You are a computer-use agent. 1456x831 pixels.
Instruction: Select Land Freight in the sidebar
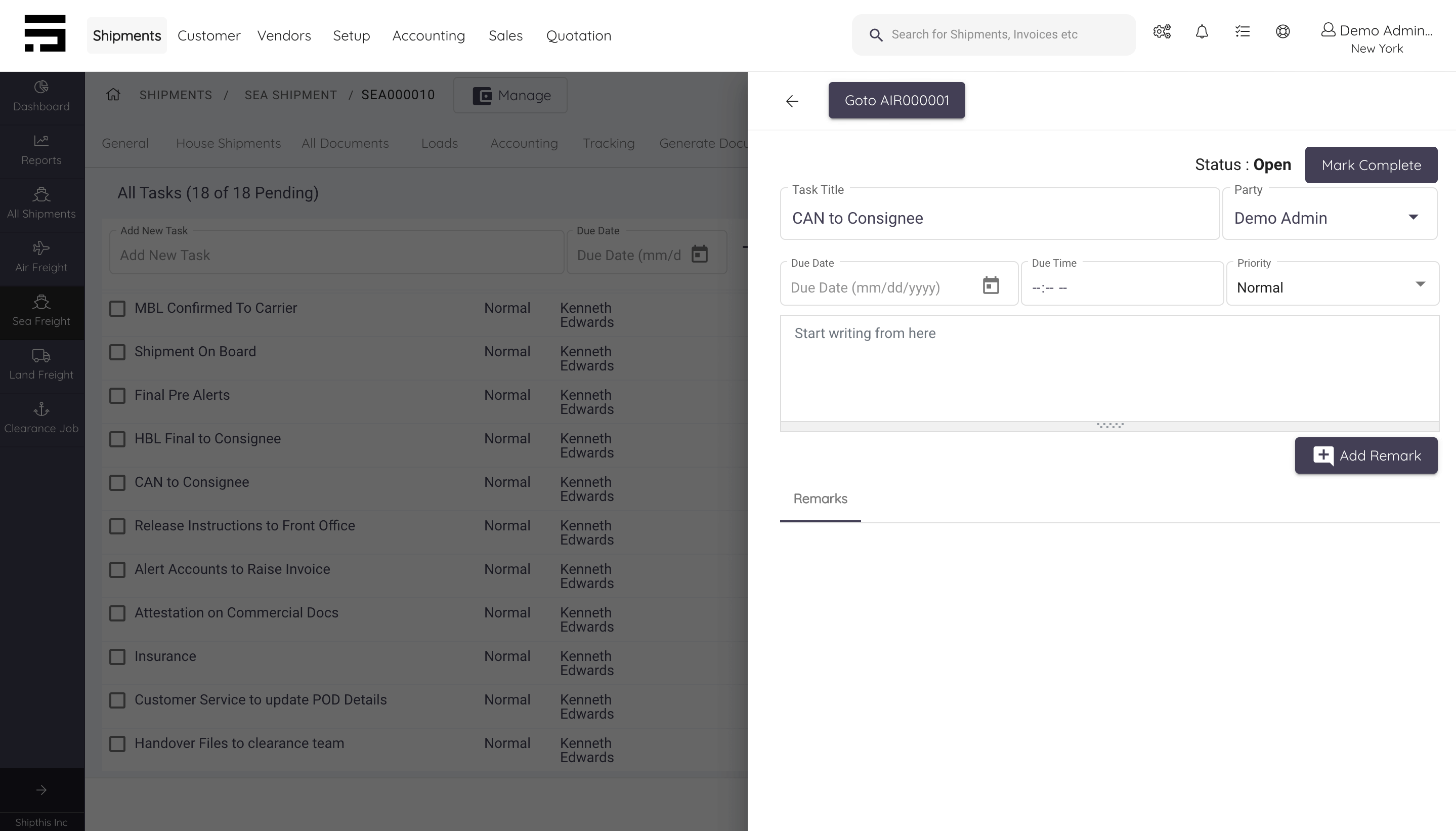40,365
